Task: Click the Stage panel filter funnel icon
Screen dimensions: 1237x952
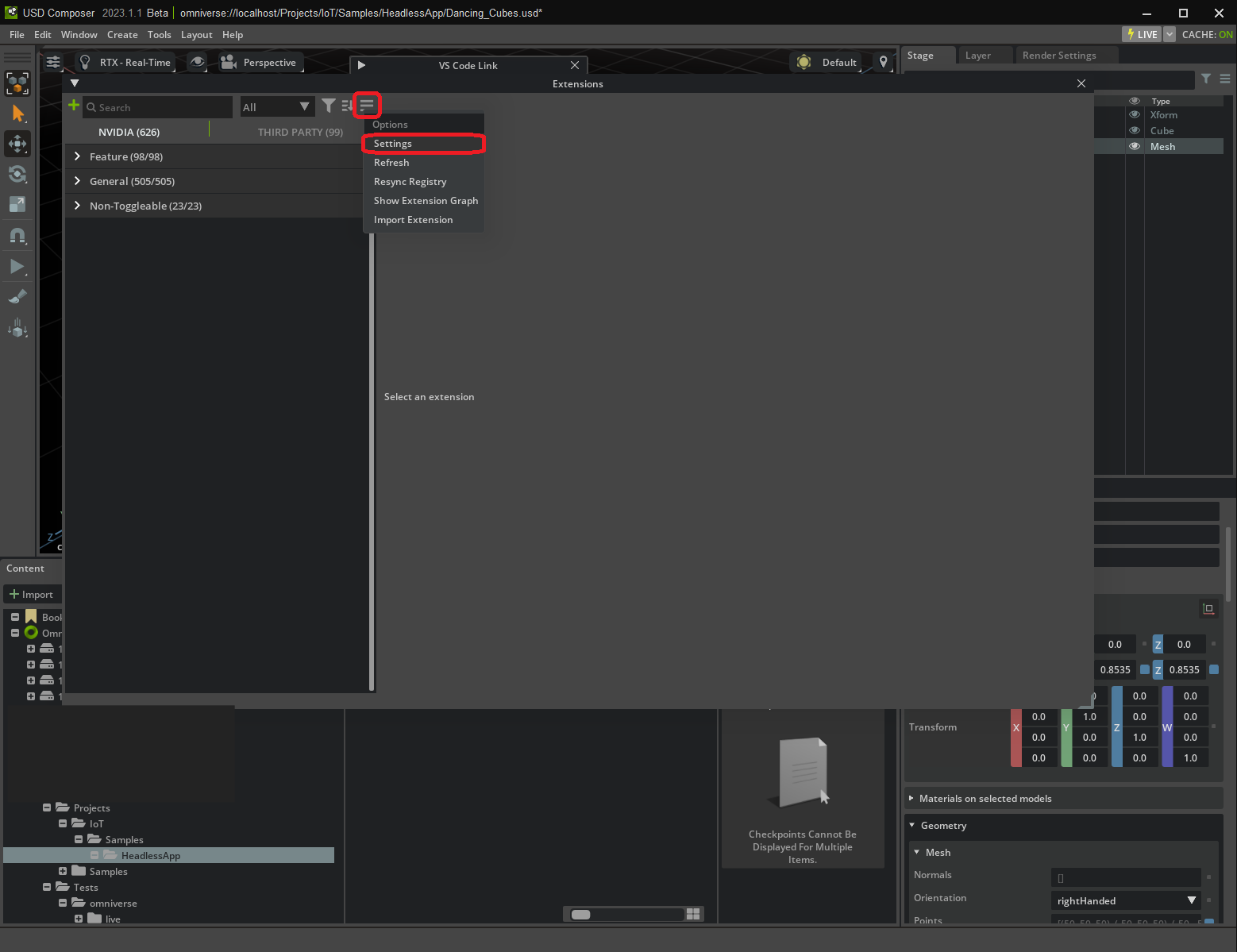Action: [x=1206, y=79]
